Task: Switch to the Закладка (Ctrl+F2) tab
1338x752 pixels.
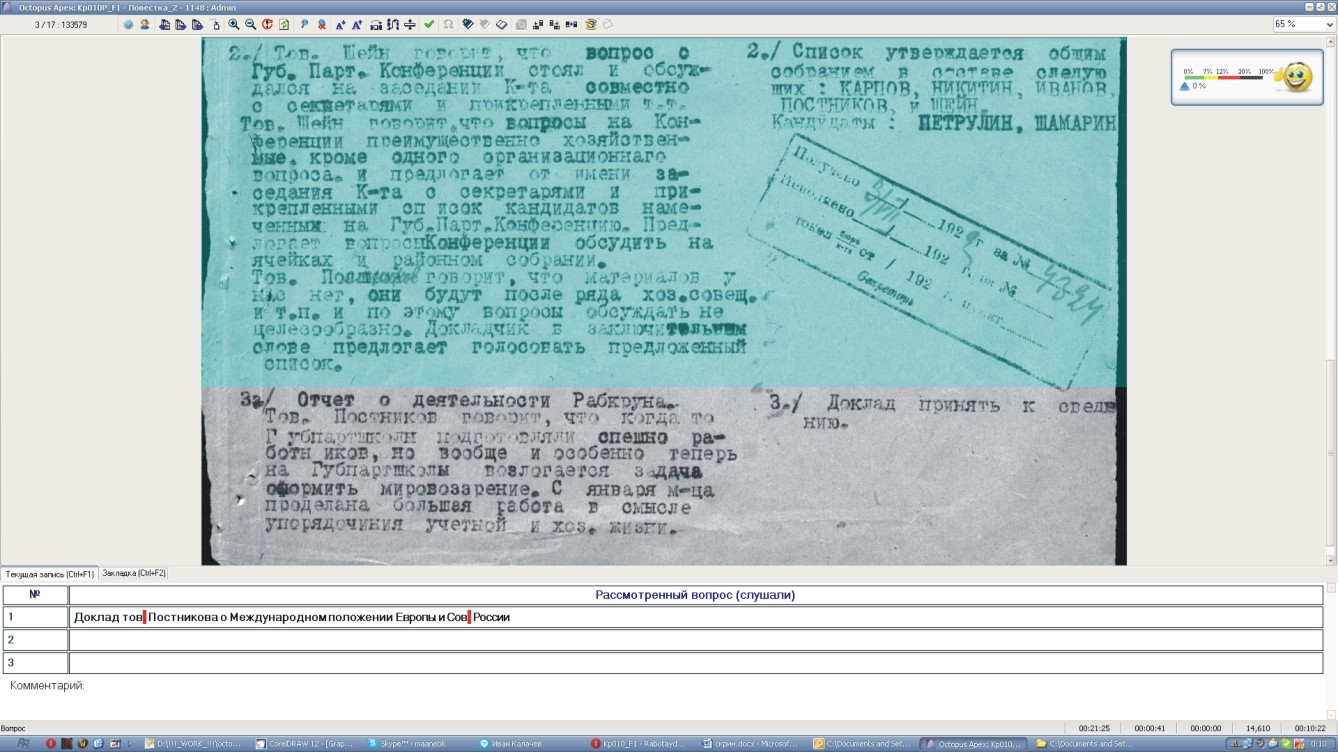Action: 134,574
